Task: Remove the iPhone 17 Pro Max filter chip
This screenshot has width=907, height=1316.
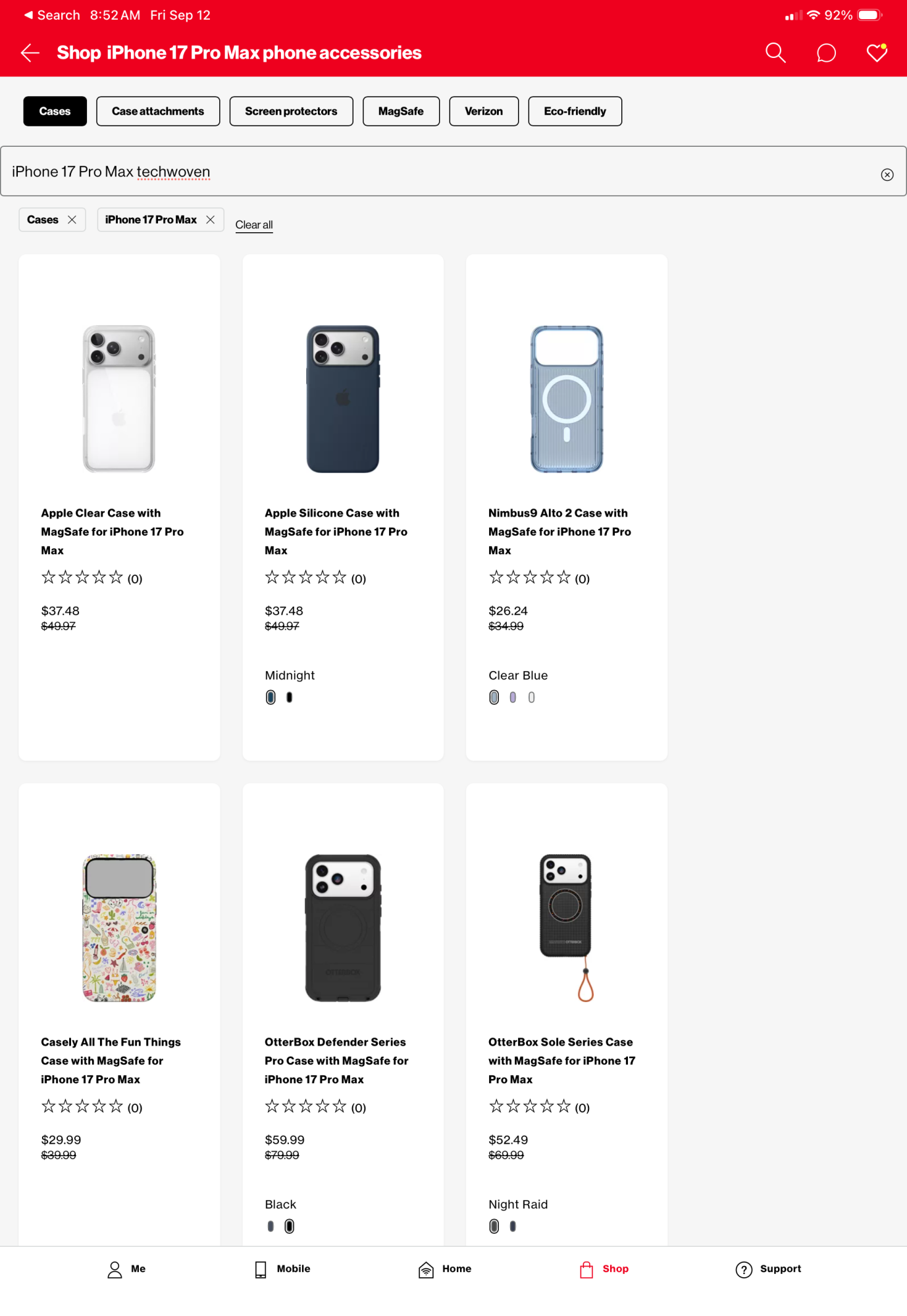Action: pos(211,220)
